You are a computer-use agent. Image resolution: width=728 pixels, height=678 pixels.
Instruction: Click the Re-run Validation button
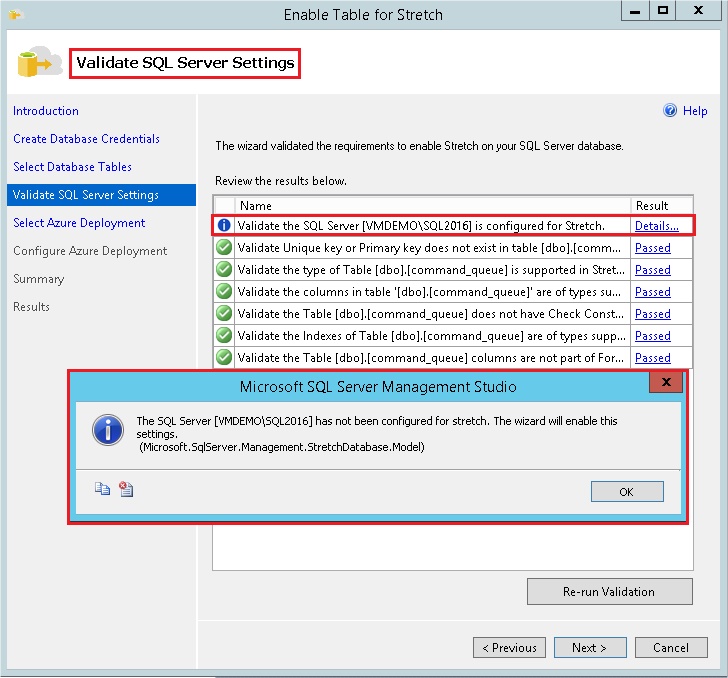coord(609,591)
